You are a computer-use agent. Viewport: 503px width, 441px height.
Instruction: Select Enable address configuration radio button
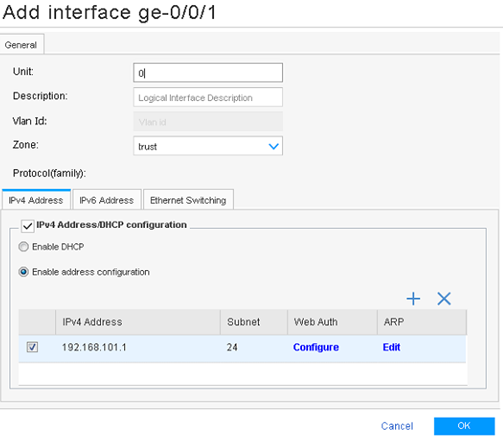pyautogui.click(x=23, y=272)
